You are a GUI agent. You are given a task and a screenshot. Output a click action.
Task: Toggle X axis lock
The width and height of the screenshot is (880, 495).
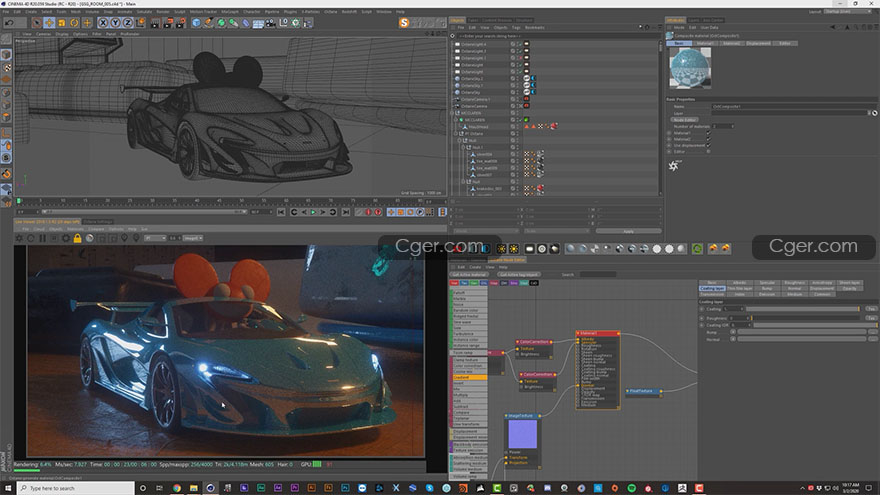coord(103,23)
